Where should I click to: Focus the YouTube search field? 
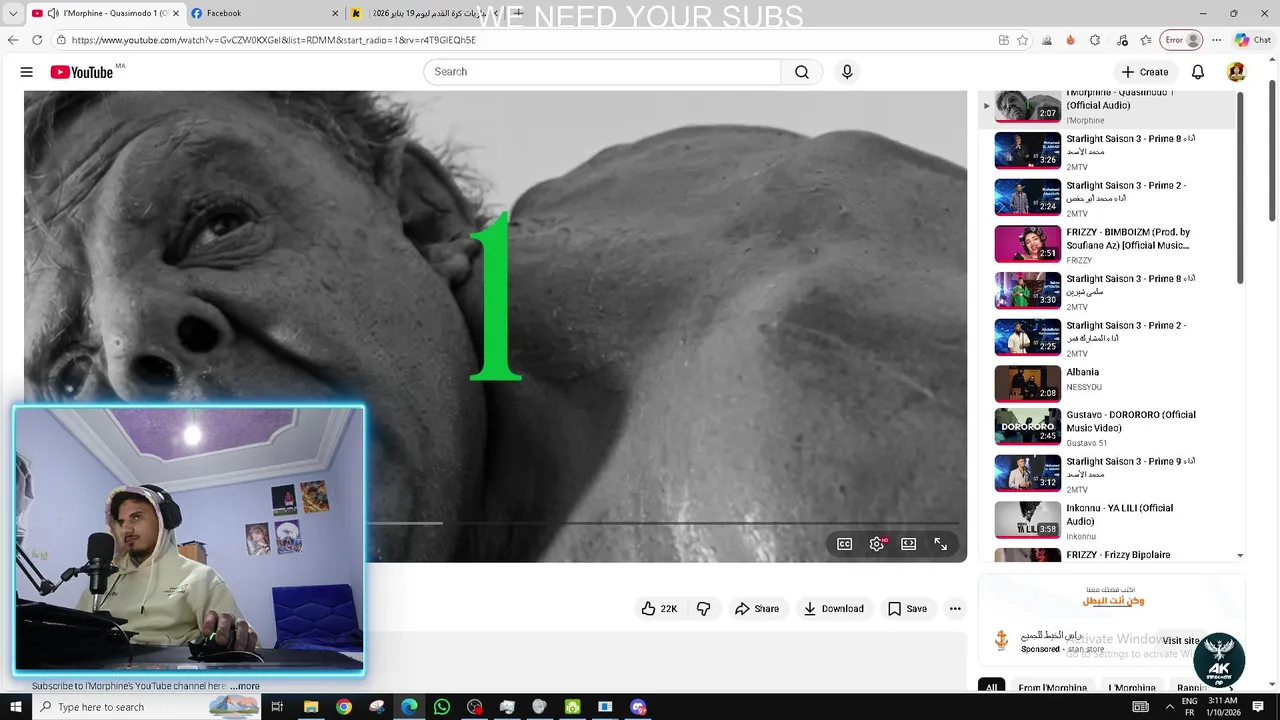[603, 72]
